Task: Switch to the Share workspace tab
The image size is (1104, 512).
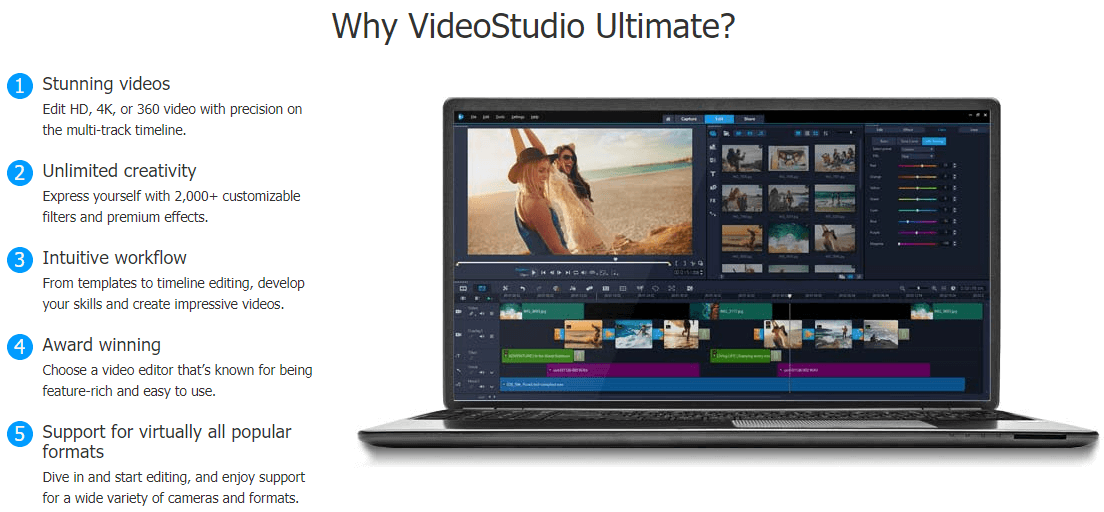Action: (x=749, y=119)
